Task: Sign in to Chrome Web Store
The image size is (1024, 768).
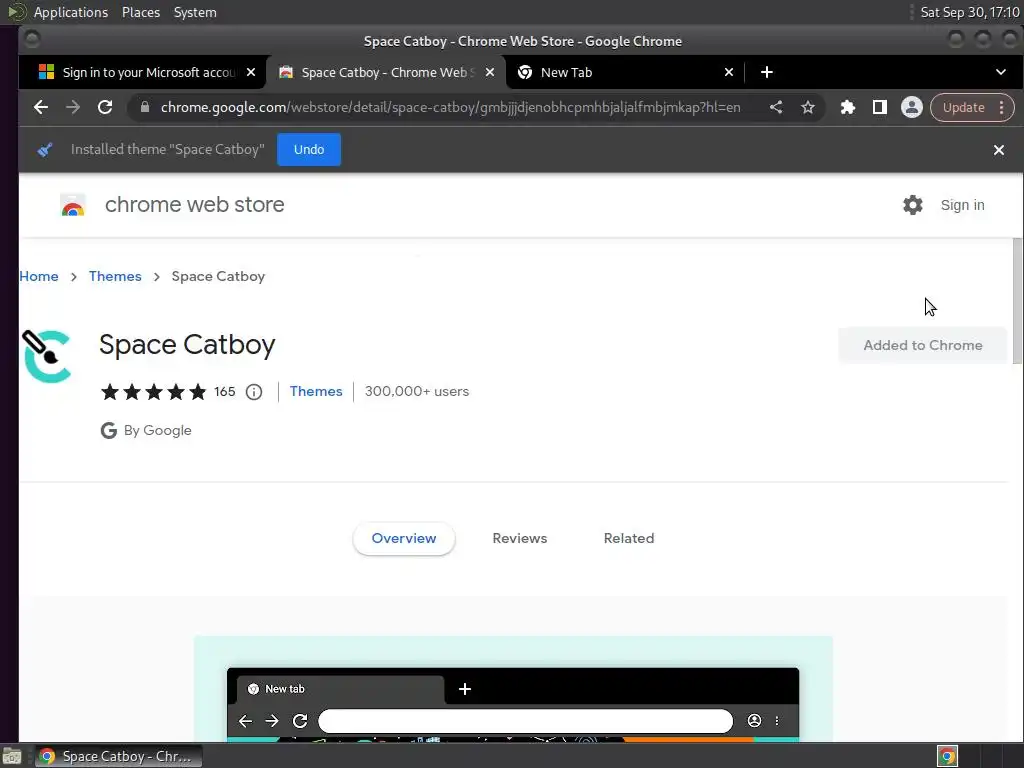Action: tap(962, 205)
